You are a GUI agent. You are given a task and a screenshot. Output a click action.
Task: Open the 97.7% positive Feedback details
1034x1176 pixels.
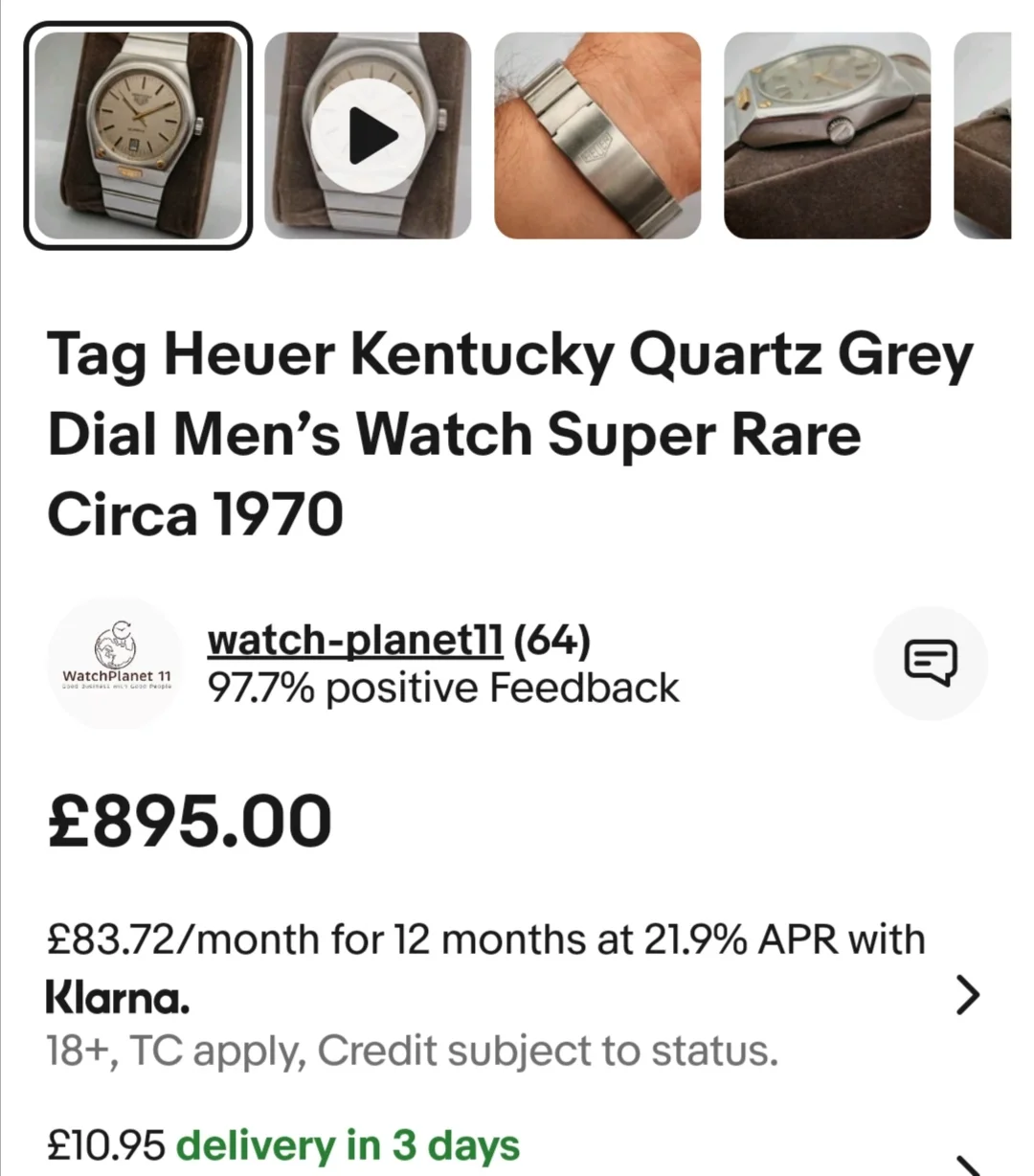443,688
